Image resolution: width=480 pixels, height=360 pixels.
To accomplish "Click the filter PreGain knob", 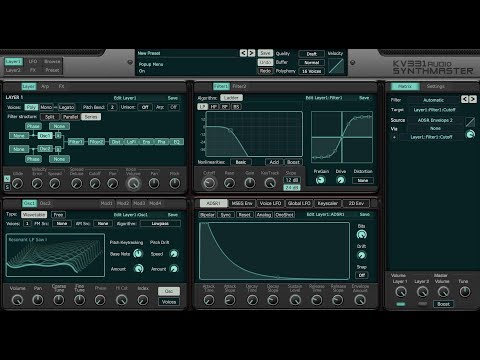I will coord(320,180).
